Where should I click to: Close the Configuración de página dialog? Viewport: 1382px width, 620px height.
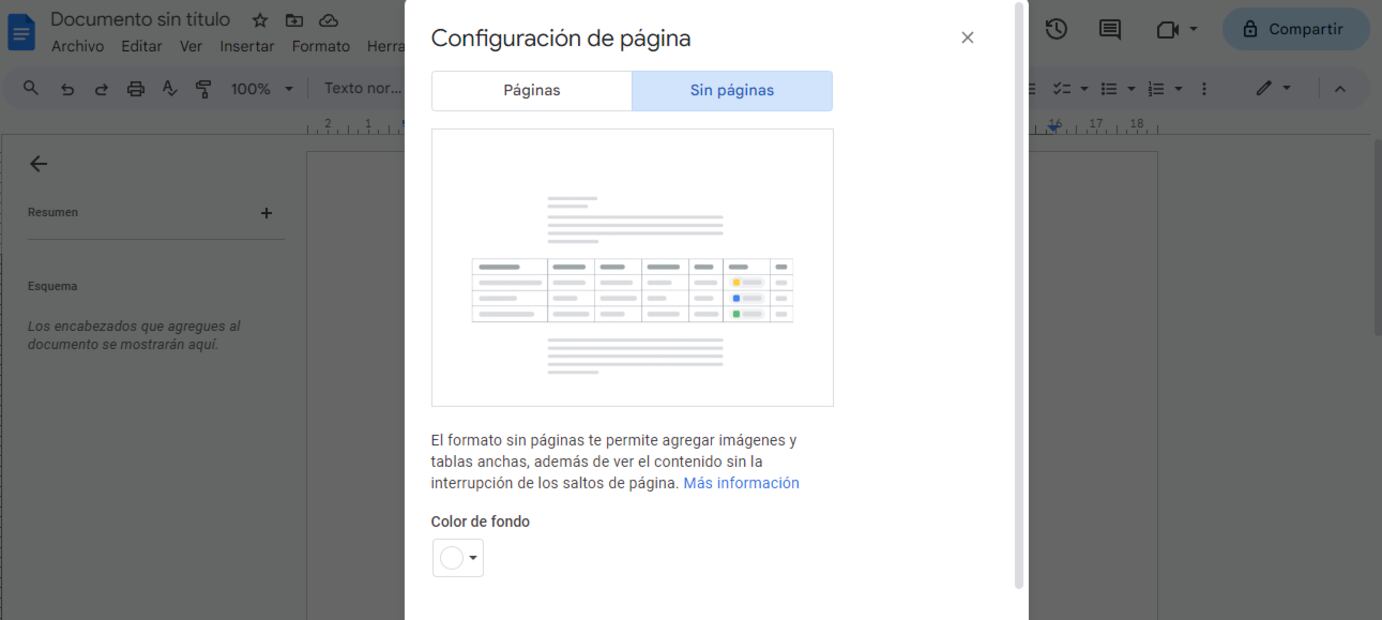pyautogui.click(x=967, y=38)
